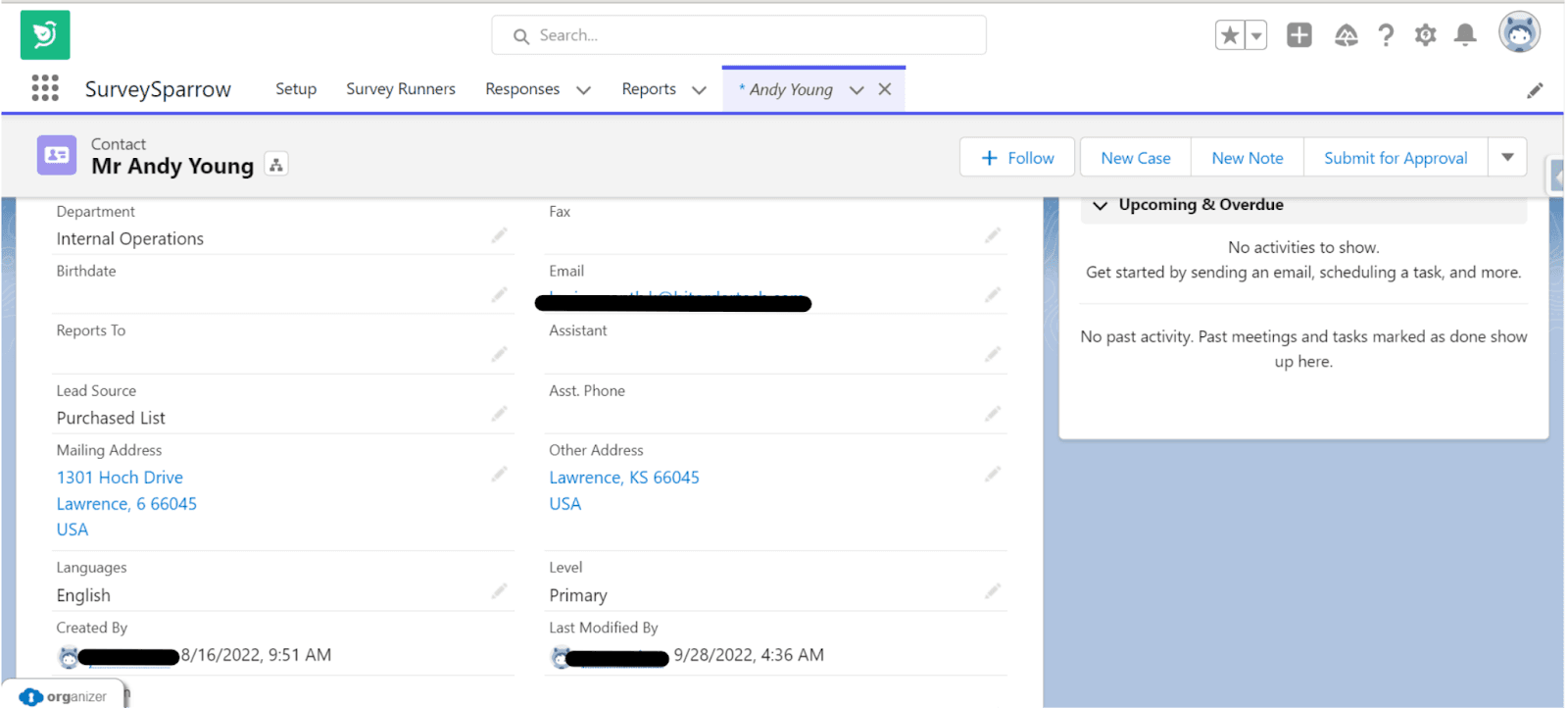Expand the Favorites list dropdown arrow
This screenshot has width=1568, height=708.
point(1255,36)
